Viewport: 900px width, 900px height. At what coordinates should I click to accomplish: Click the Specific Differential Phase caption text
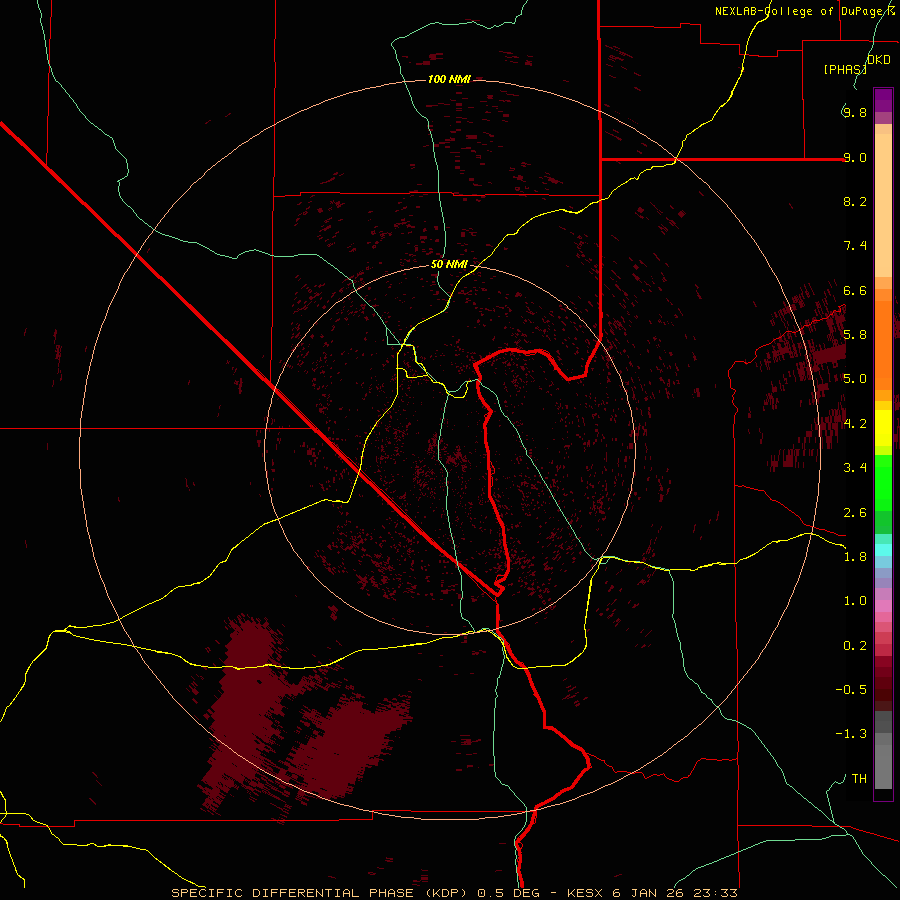pos(454,893)
